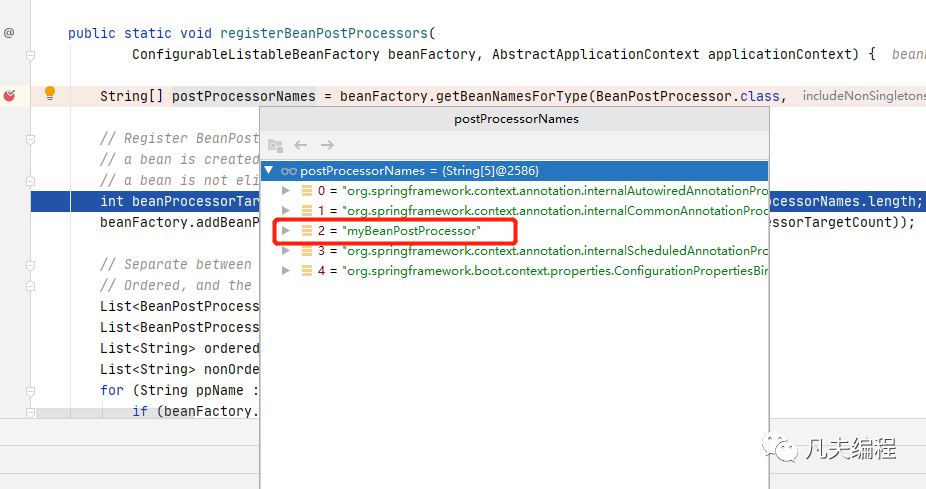This screenshot has width=926, height=489.
Task: Fold the registerBeanPostProcessors method at gutter marker
Action: coord(30,55)
